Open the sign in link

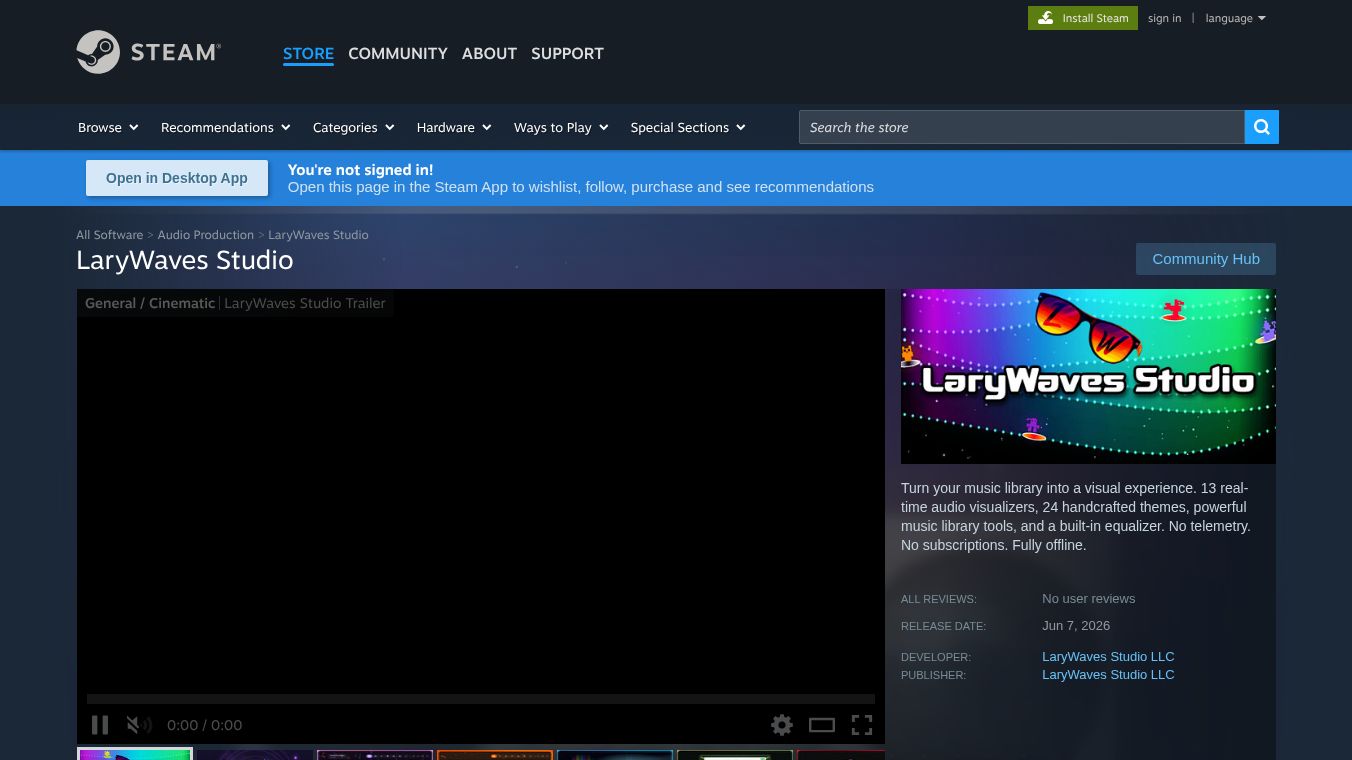click(x=1164, y=18)
